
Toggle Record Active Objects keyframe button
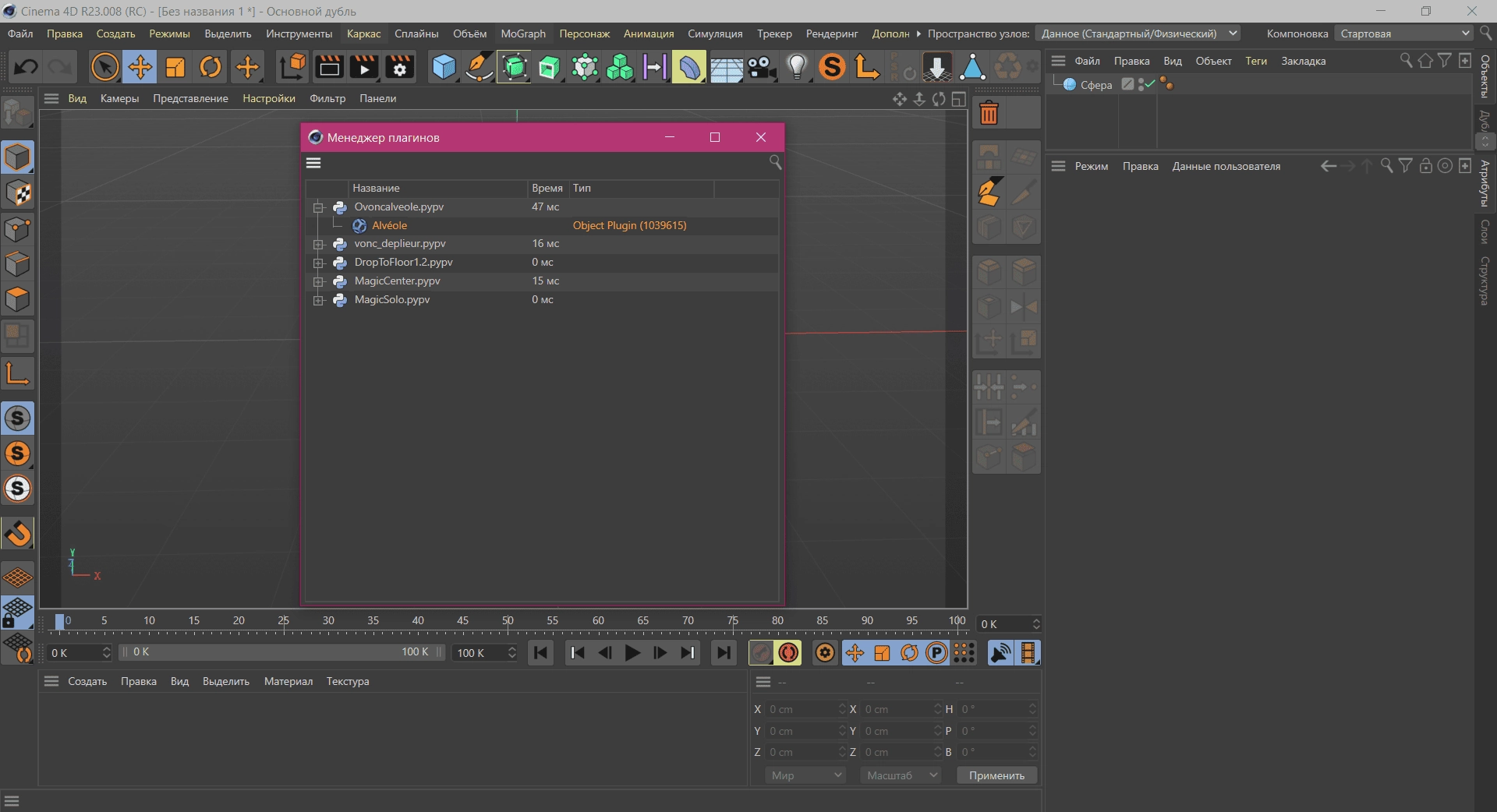[x=761, y=653]
